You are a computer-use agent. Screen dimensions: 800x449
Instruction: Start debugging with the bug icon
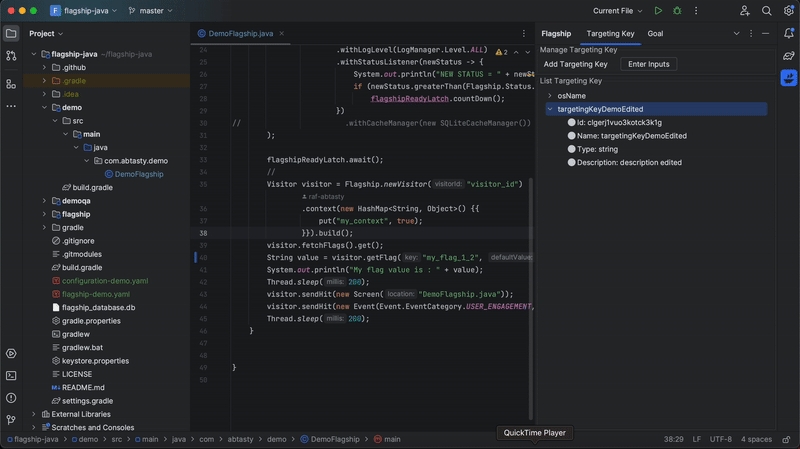(x=677, y=11)
